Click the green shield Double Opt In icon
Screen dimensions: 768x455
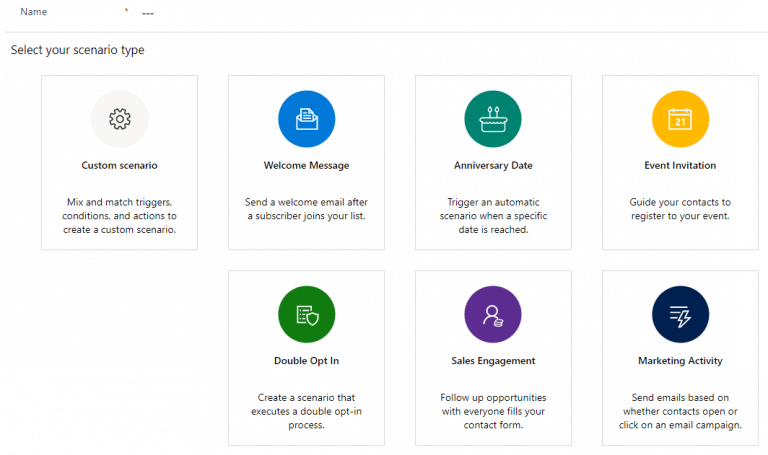(306, 315)
